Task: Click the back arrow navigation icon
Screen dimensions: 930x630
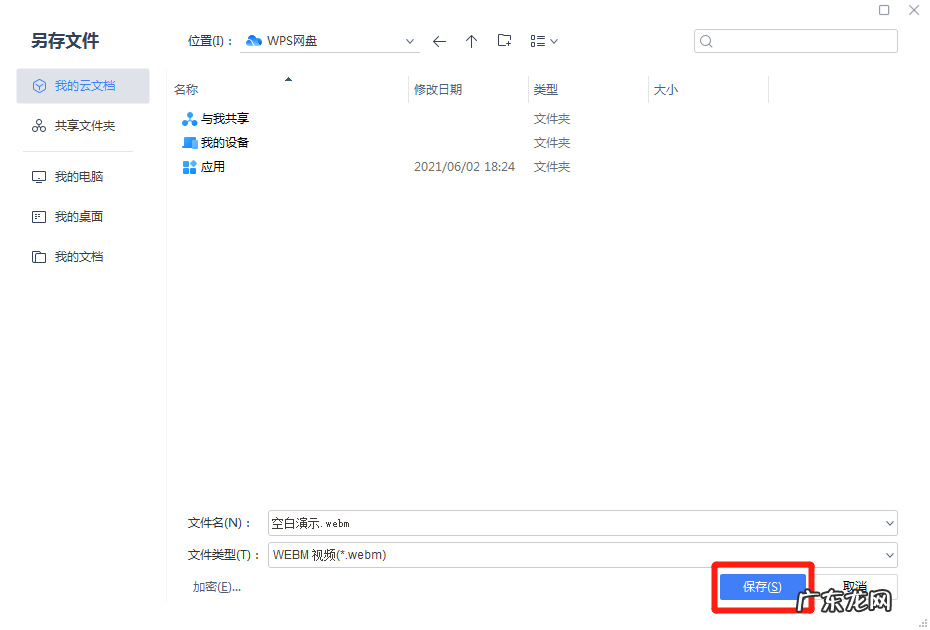Action: [439, 41]
